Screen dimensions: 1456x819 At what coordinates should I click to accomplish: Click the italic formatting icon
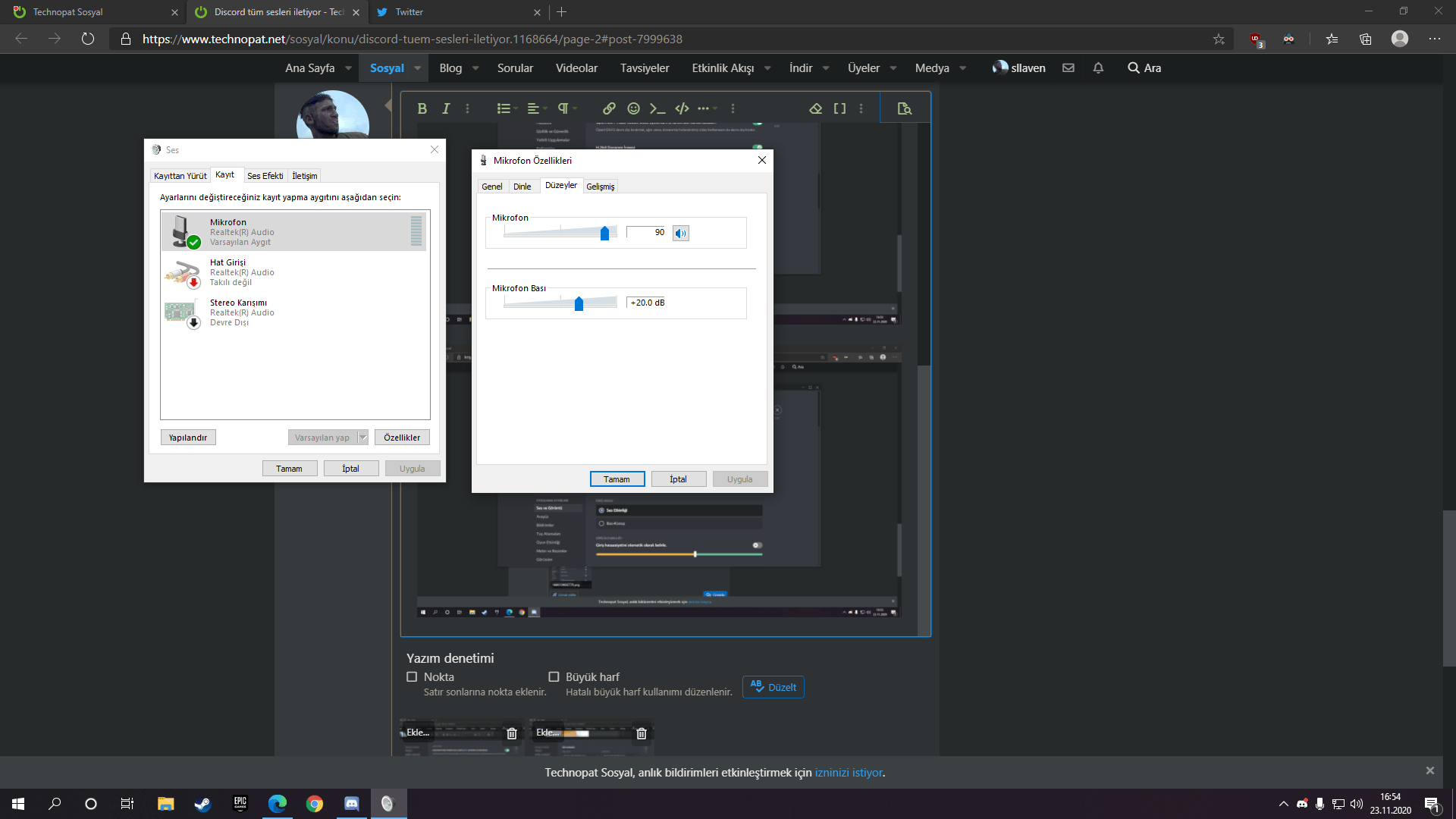point(446,108)
